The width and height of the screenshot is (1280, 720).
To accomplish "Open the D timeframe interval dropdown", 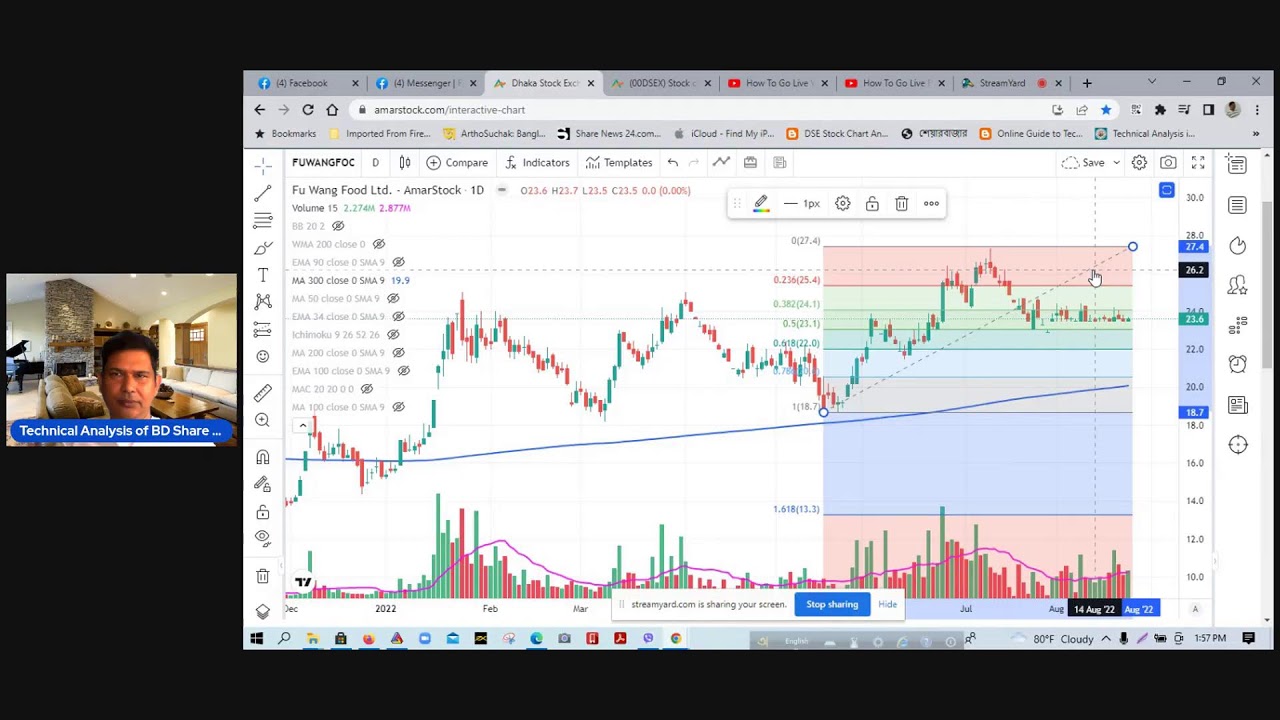I will pos(376,162).
